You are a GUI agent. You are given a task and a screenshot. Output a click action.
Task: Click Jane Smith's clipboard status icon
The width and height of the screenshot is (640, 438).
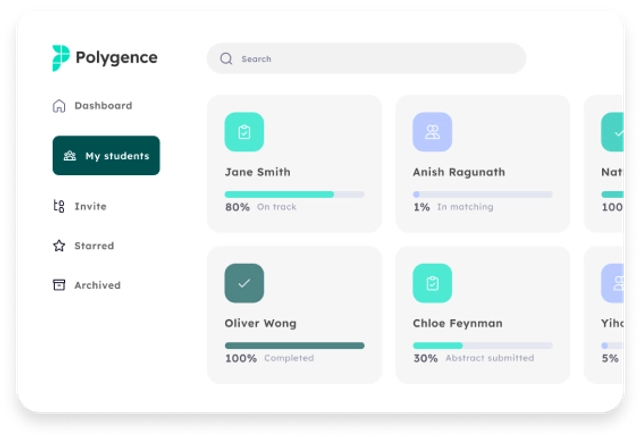click(x=244, y=132)
